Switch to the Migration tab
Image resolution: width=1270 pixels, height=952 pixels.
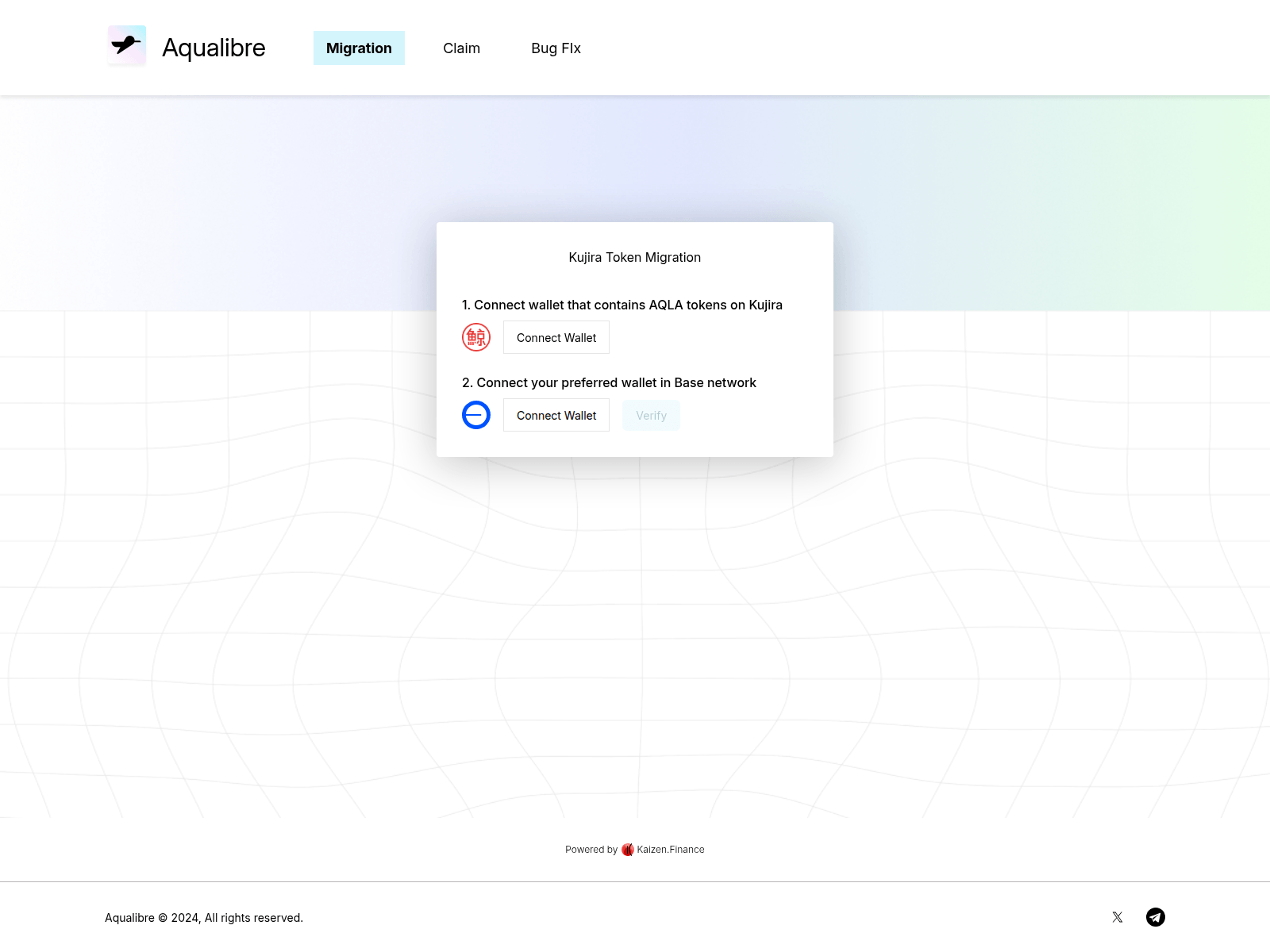(359, 48)
